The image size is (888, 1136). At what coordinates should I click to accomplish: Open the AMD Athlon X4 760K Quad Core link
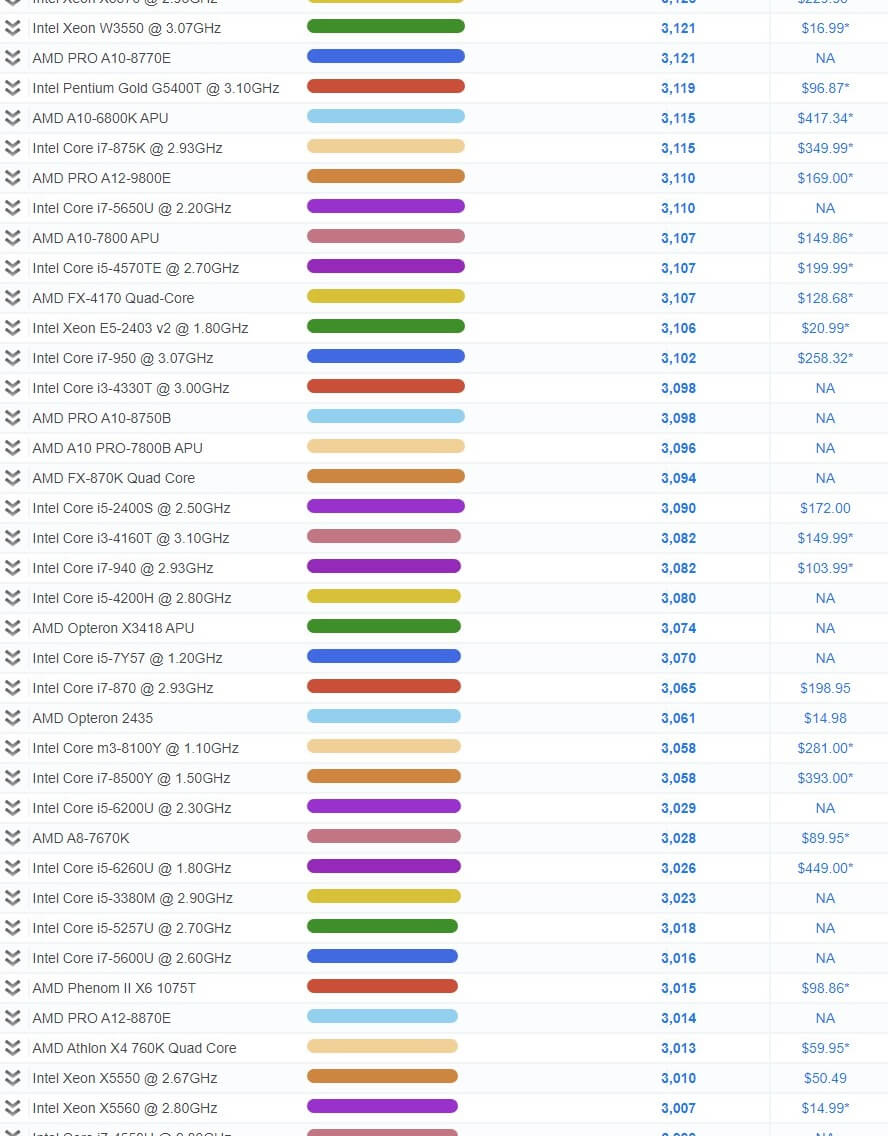point(134,1048)
